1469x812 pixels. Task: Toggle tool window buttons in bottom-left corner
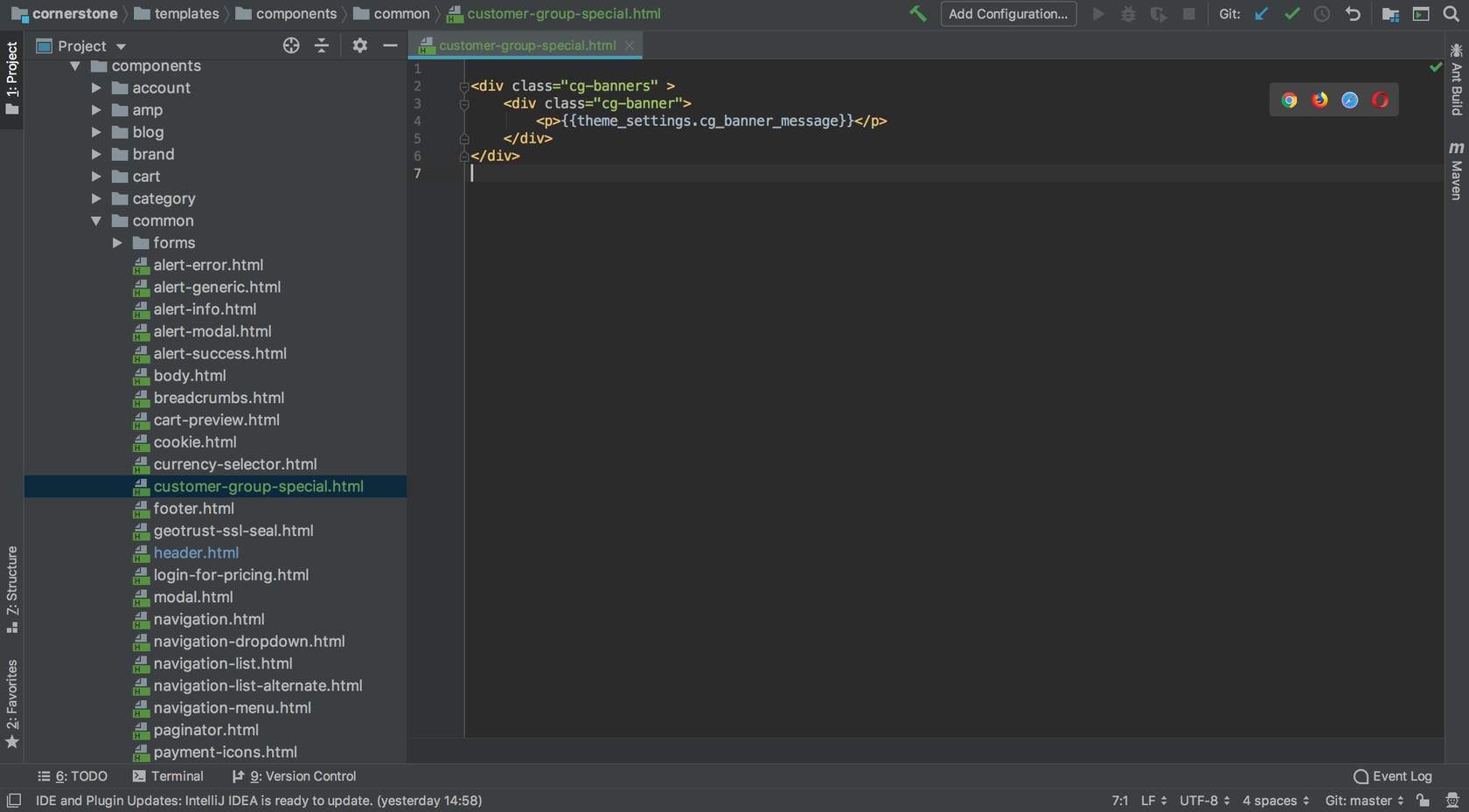click(x=14, y=801)
